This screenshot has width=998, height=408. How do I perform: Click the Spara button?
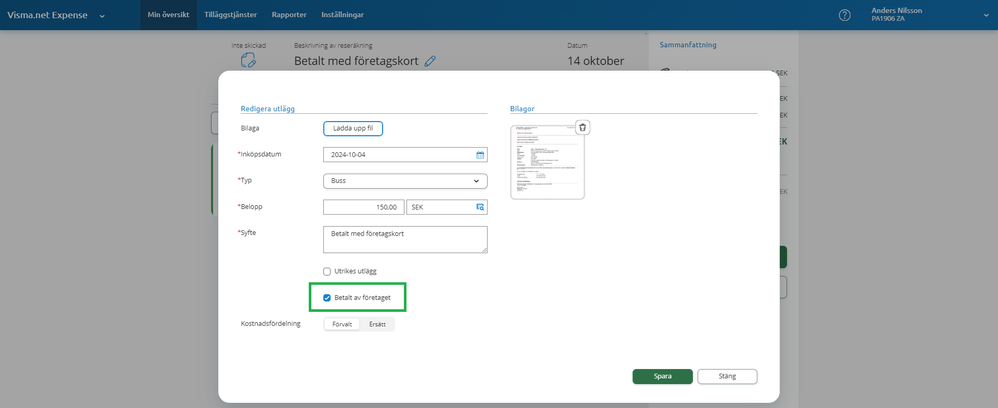(662, 377)
